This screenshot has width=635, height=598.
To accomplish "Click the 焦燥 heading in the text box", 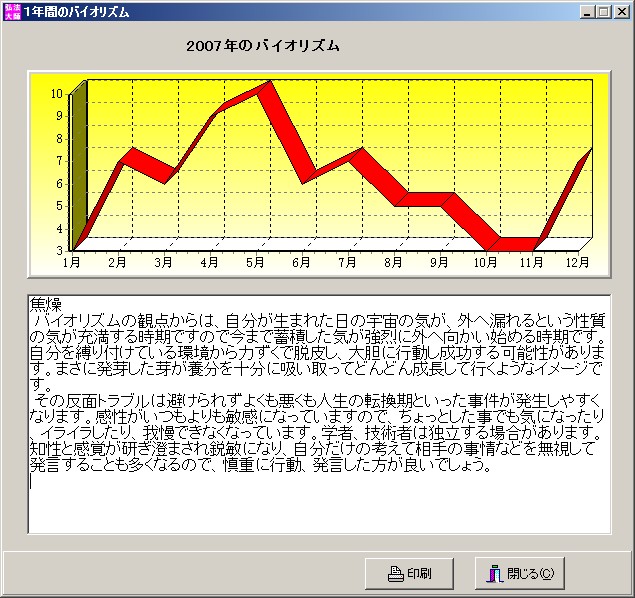I will 45,304.
